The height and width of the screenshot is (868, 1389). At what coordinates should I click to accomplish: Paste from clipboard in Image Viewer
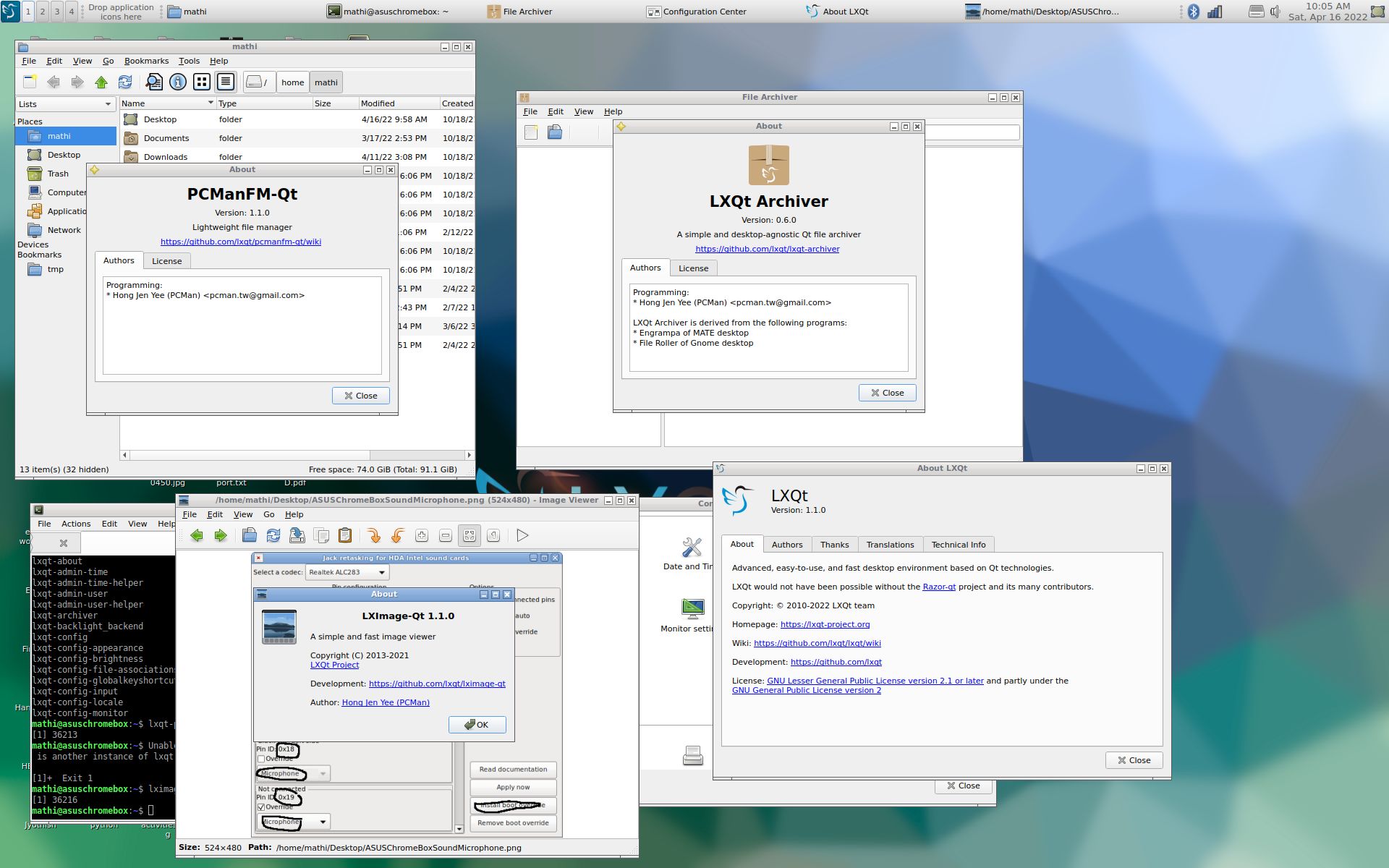pos(345,535)
